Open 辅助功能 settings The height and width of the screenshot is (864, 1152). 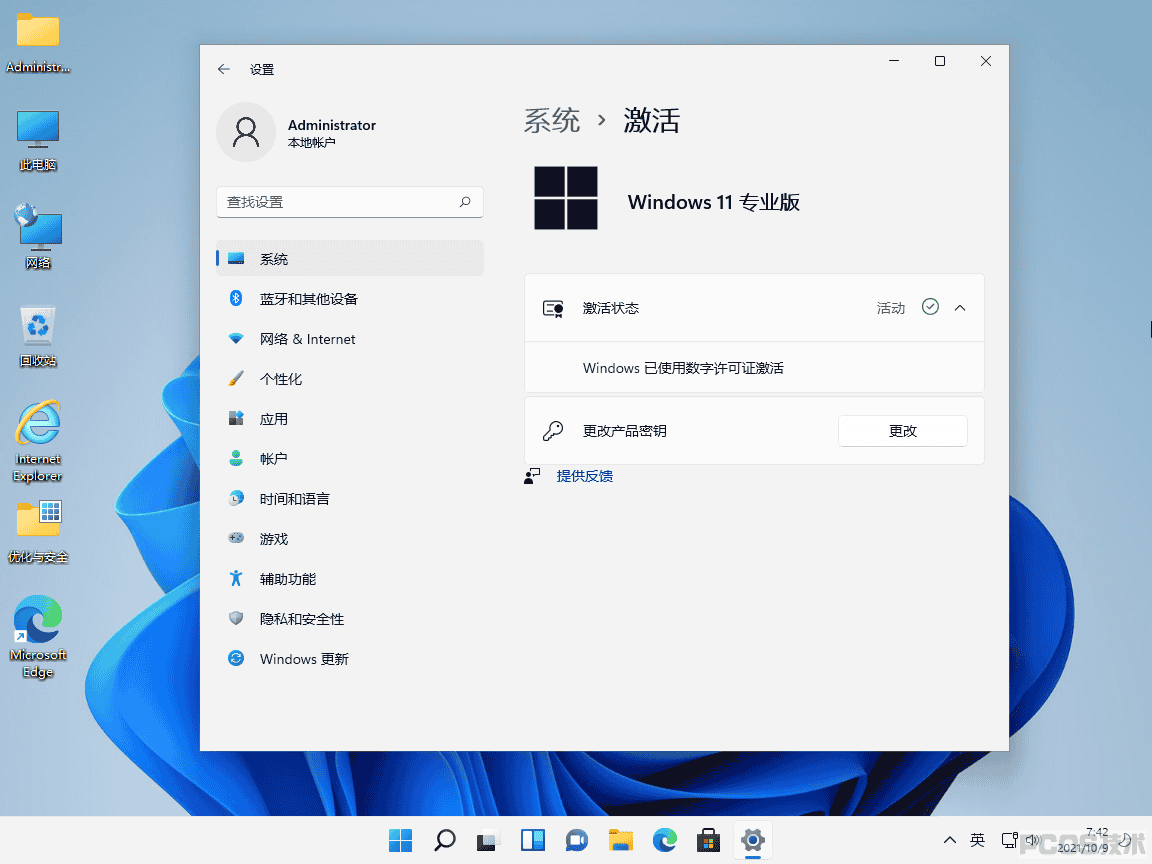click(x=350, y=579)
